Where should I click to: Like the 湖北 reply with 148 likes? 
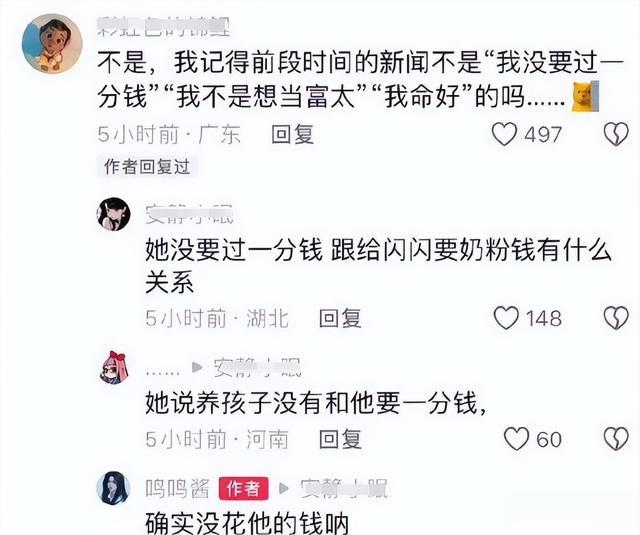pyautogui.click(x=506, y=318)
